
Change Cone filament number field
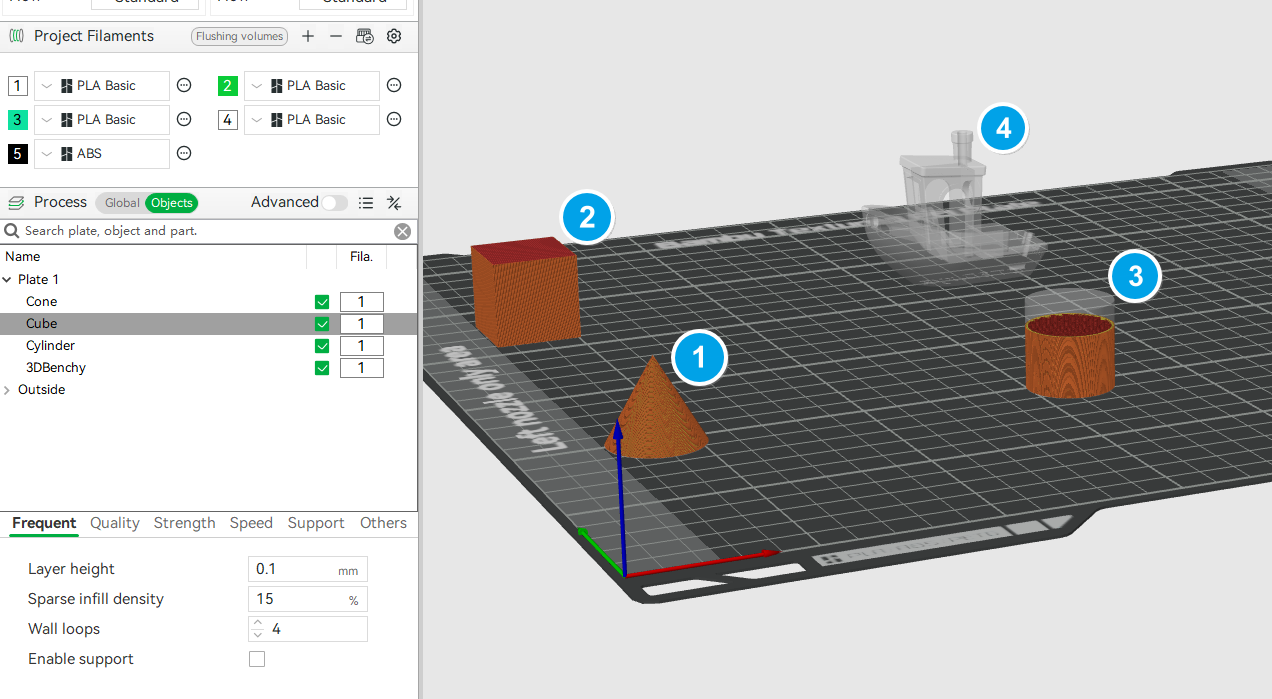tap(362, 302)
